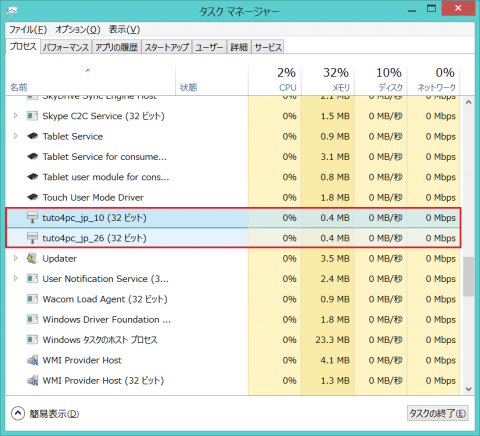Switch to the パフォーマンス tab

click(x=66, y=47)
